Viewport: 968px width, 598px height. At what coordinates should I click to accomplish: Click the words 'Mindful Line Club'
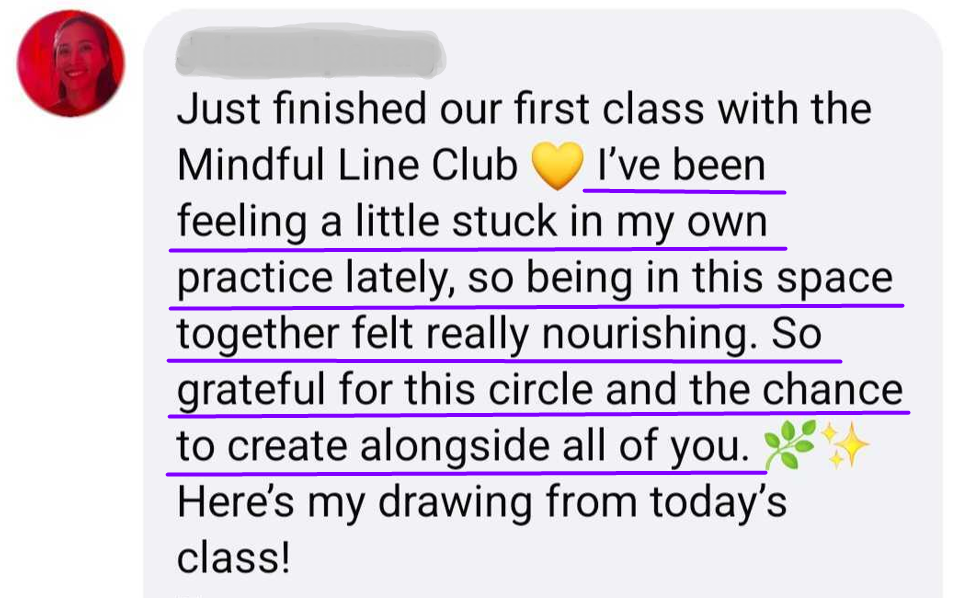click(347, 165)
